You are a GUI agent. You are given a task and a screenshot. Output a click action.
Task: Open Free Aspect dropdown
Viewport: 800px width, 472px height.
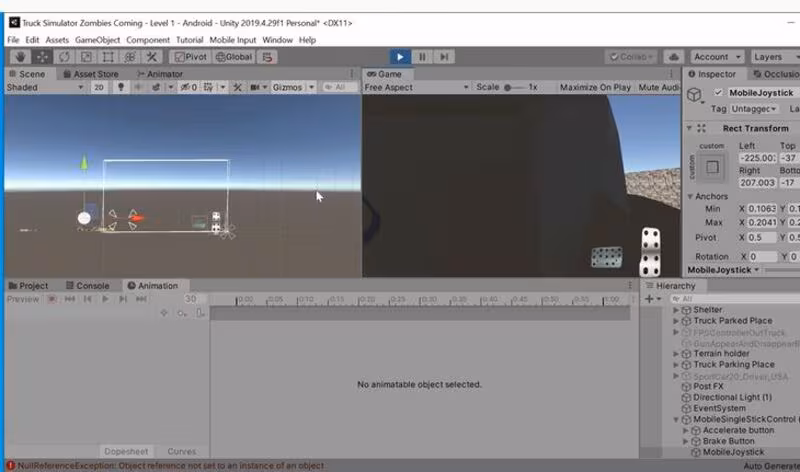(x=416, y=87)
